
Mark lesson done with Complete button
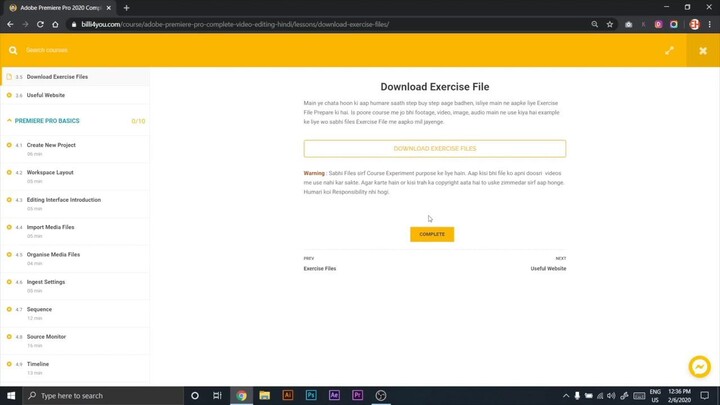(x=432, y=234)
